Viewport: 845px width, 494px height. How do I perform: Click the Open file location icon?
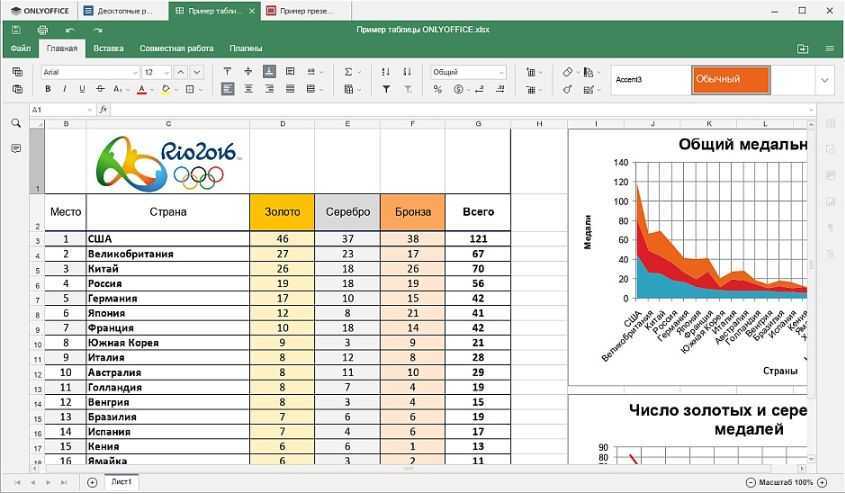click(802, 48)
